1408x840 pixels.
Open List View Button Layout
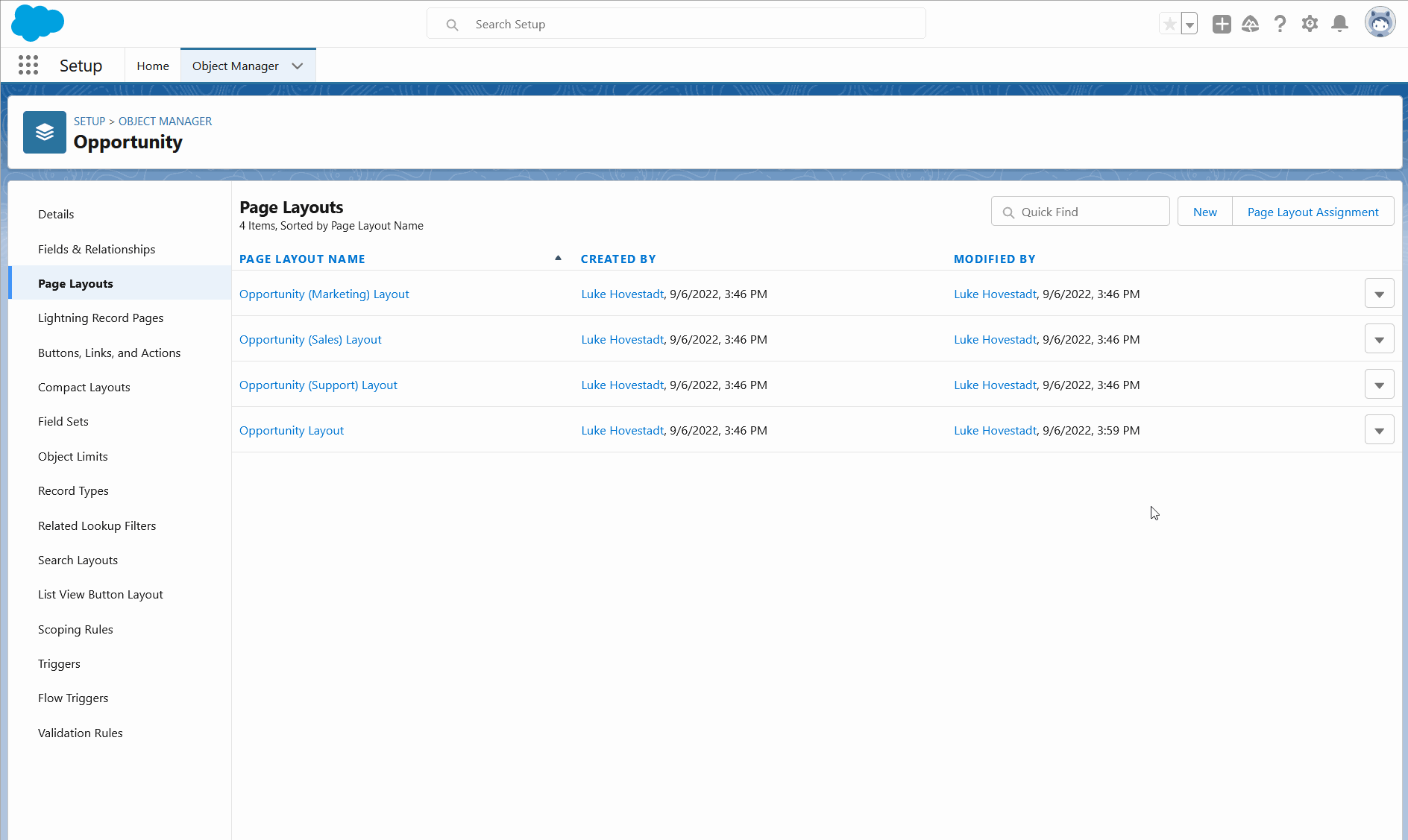101,595
